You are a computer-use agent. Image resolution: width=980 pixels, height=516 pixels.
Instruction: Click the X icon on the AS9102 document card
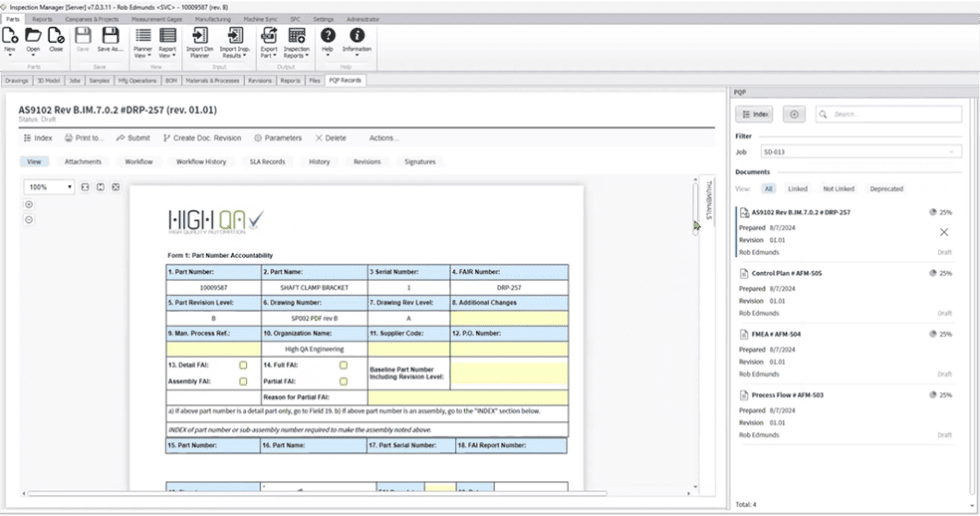pos(944,232)
